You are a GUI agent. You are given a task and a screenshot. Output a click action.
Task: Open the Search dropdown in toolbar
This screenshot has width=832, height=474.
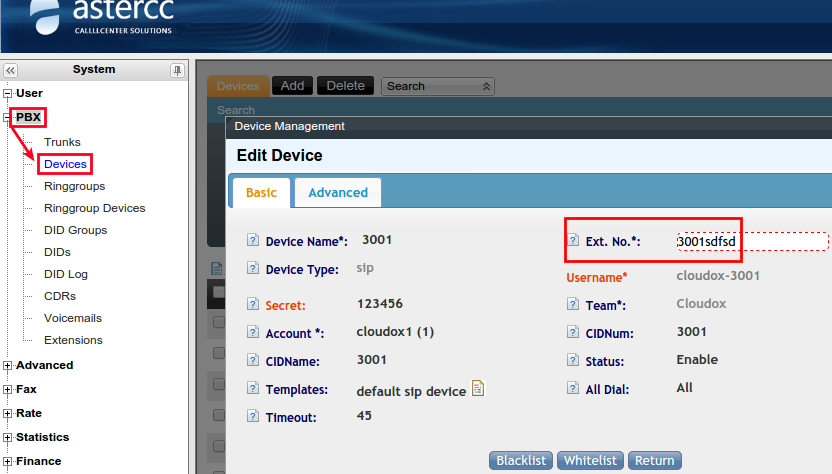[x=438, y=86]
